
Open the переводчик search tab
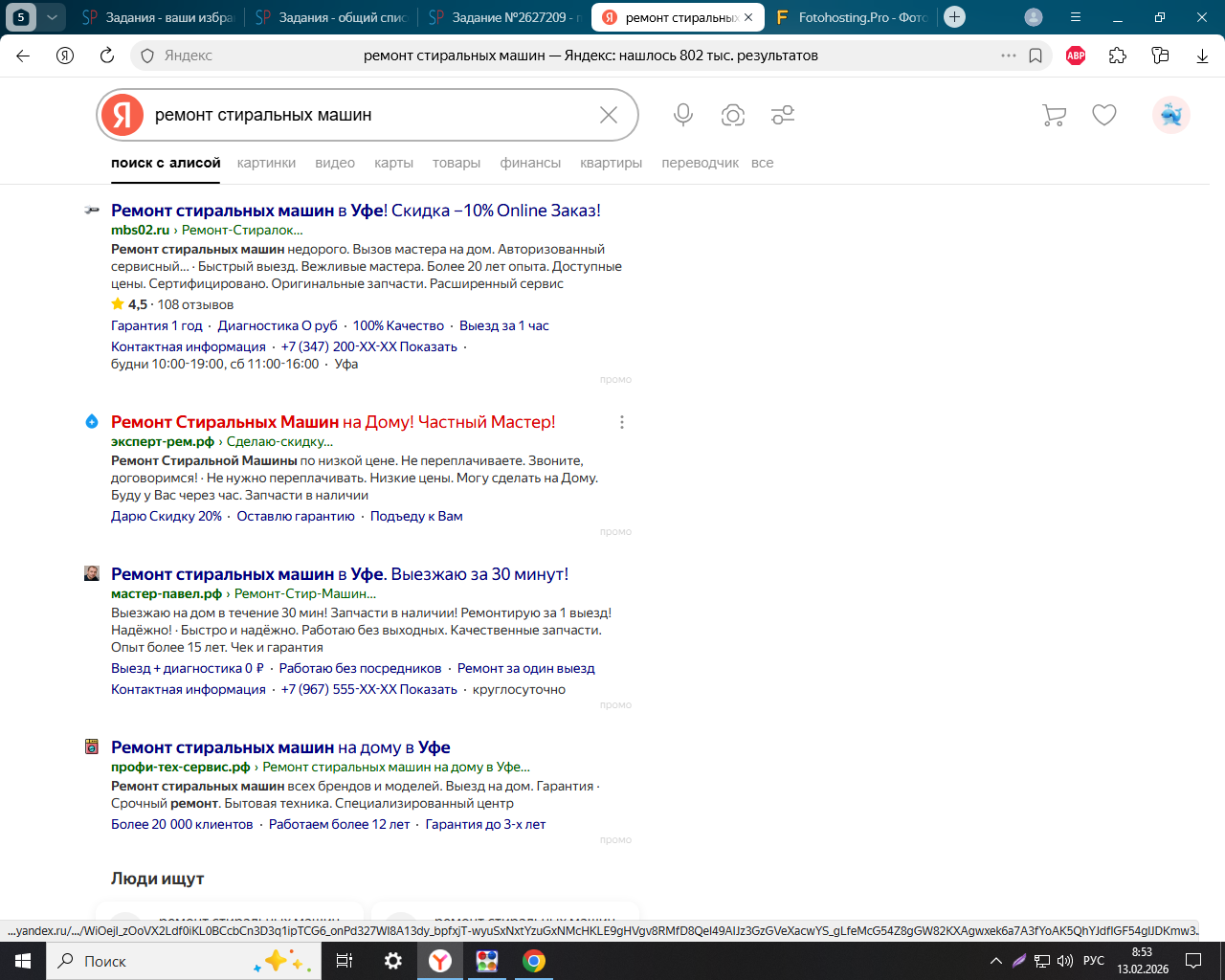(x=701, y=163)
